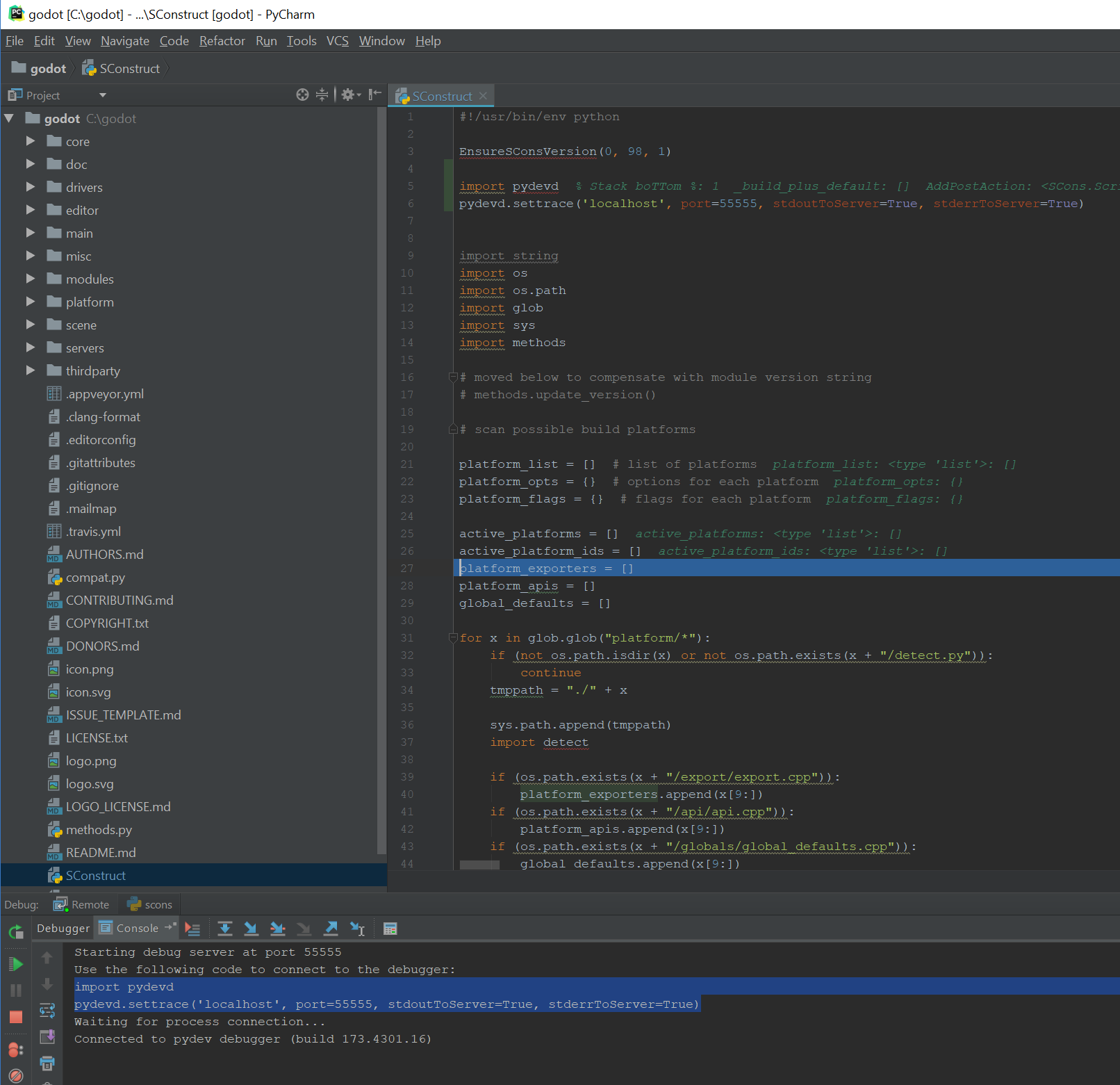The image size is (1120, 1085).
Task: Hide the Project tool window
Action: click(375, 95)
